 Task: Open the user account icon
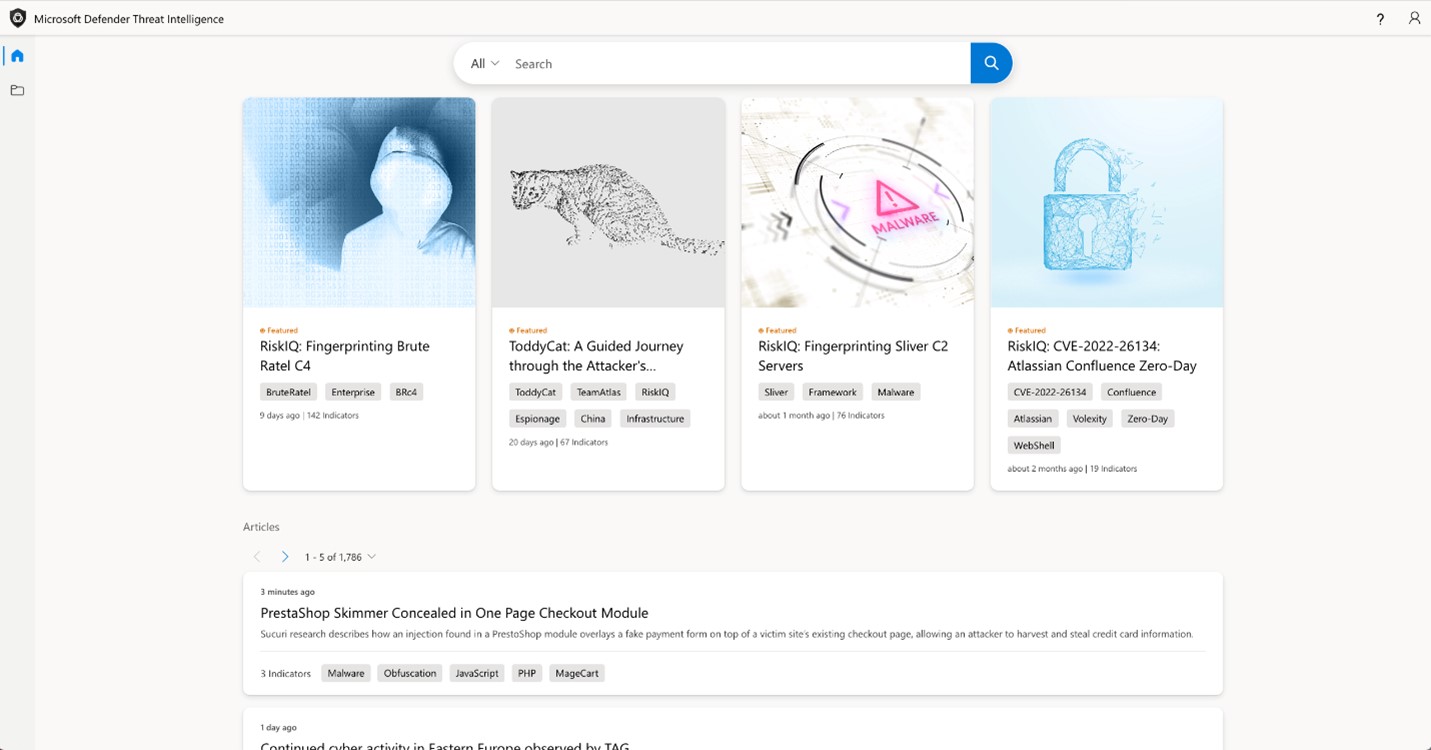click(1414, 18)
